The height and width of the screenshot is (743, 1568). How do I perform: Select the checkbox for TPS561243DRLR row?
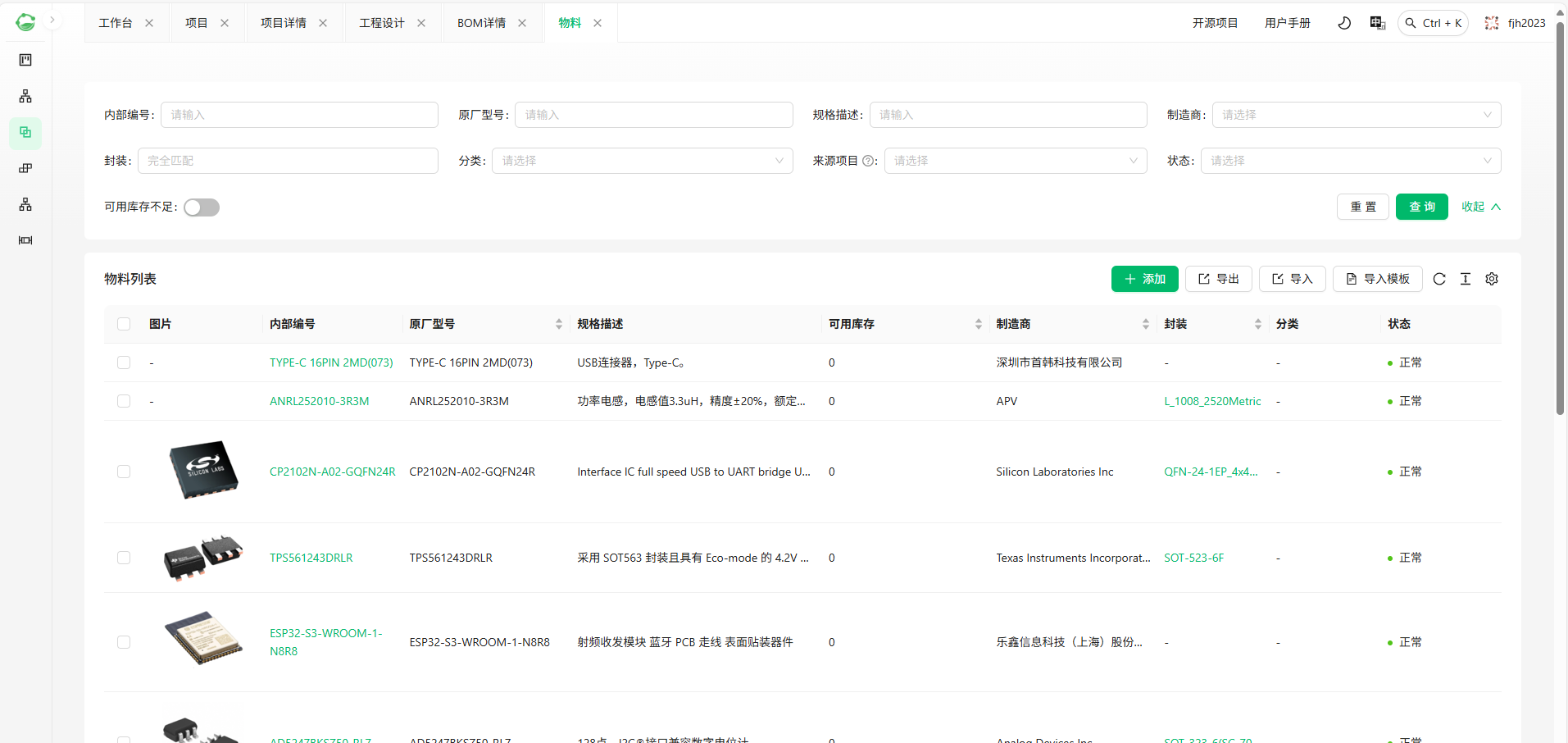pyautogui.click(x=124, y=558)
